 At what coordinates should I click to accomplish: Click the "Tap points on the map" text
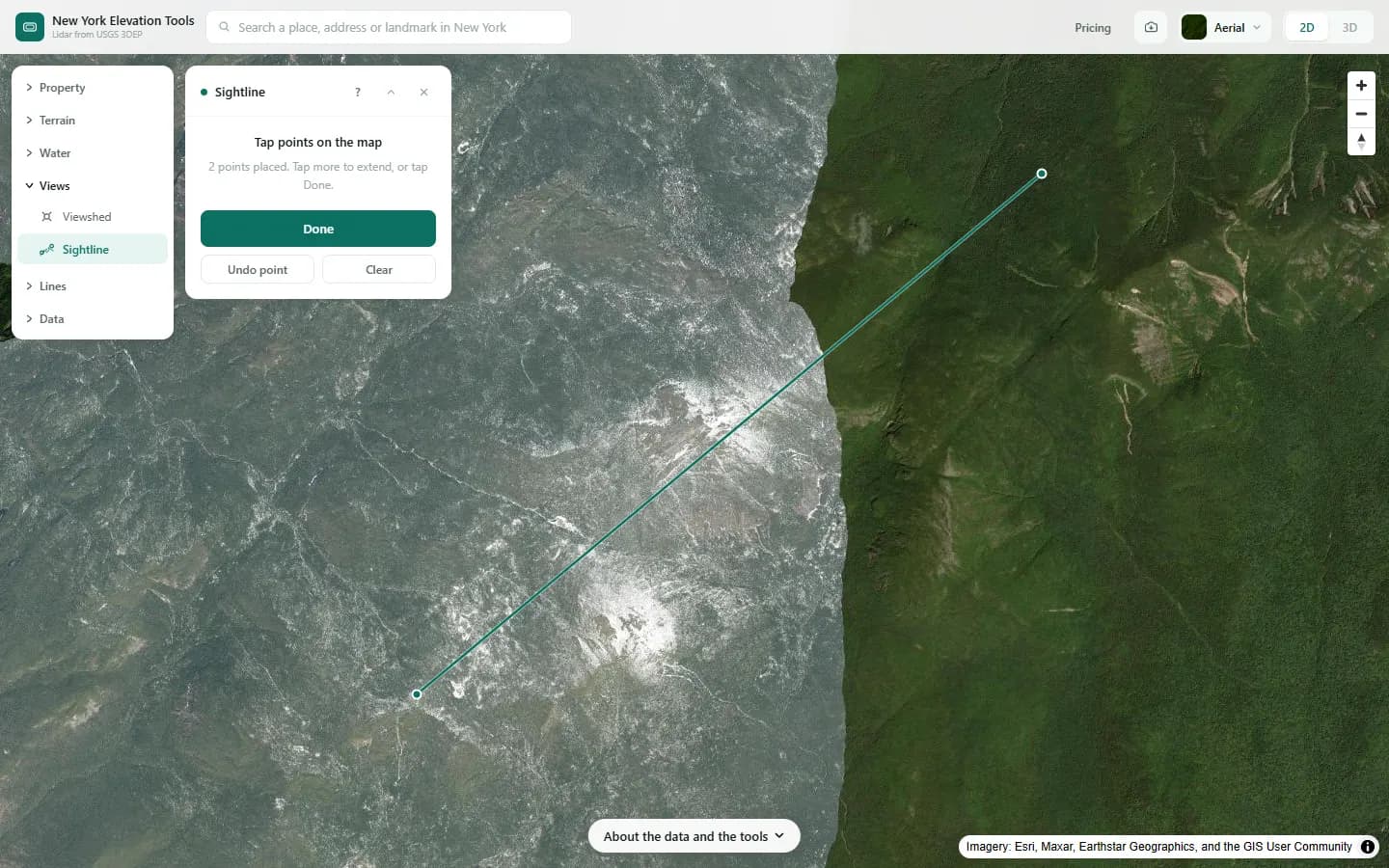(x=318, y=142)
